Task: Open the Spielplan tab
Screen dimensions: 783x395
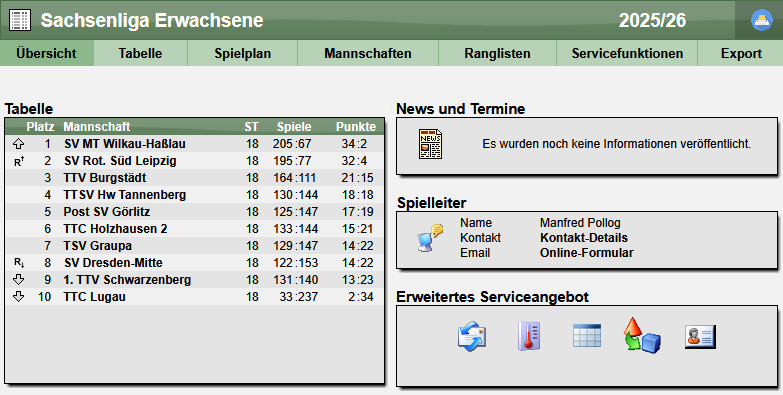Action: (243, 53)
